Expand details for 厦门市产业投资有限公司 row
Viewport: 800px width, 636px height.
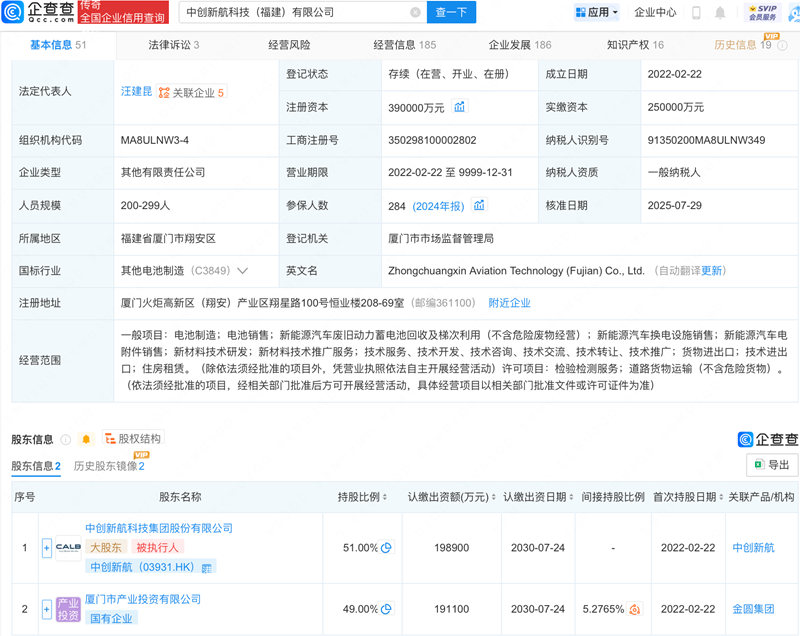pyautogui.click(x=44, y=608)
